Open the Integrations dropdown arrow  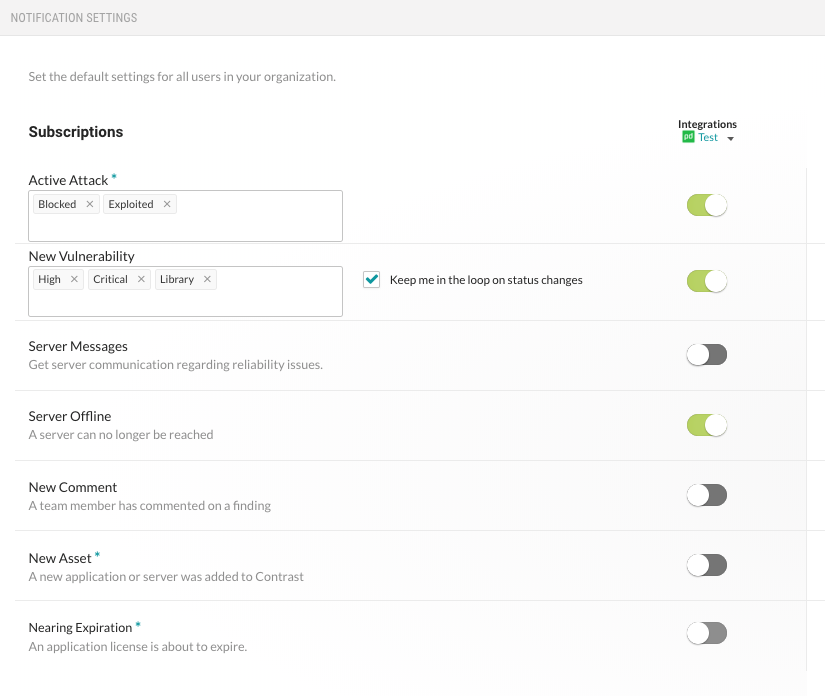pos(731,139)
